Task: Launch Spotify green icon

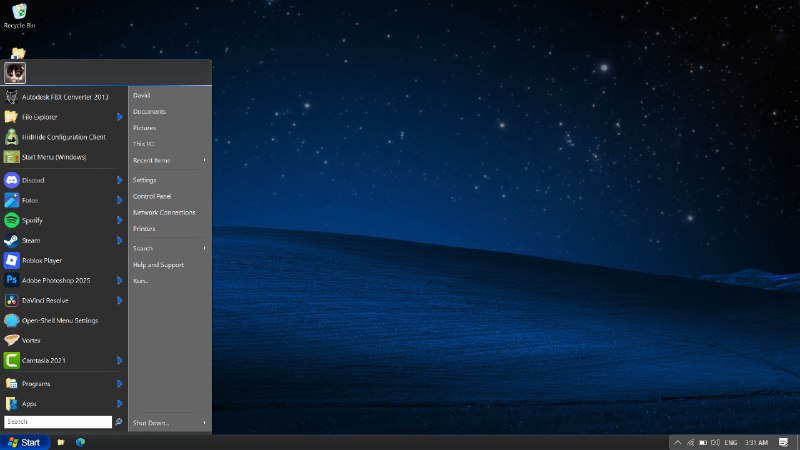Action: tap(11, 220)
